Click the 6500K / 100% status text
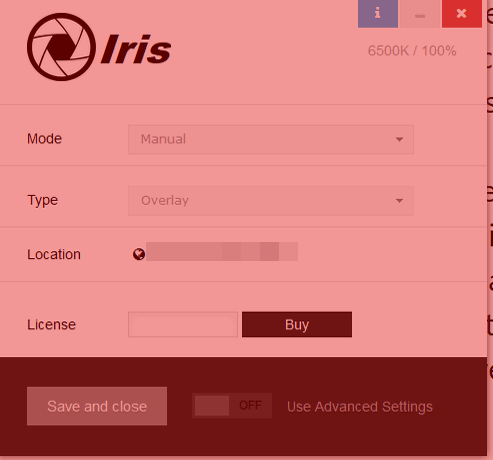Screen dimensions: 493x460 (412, 51)
